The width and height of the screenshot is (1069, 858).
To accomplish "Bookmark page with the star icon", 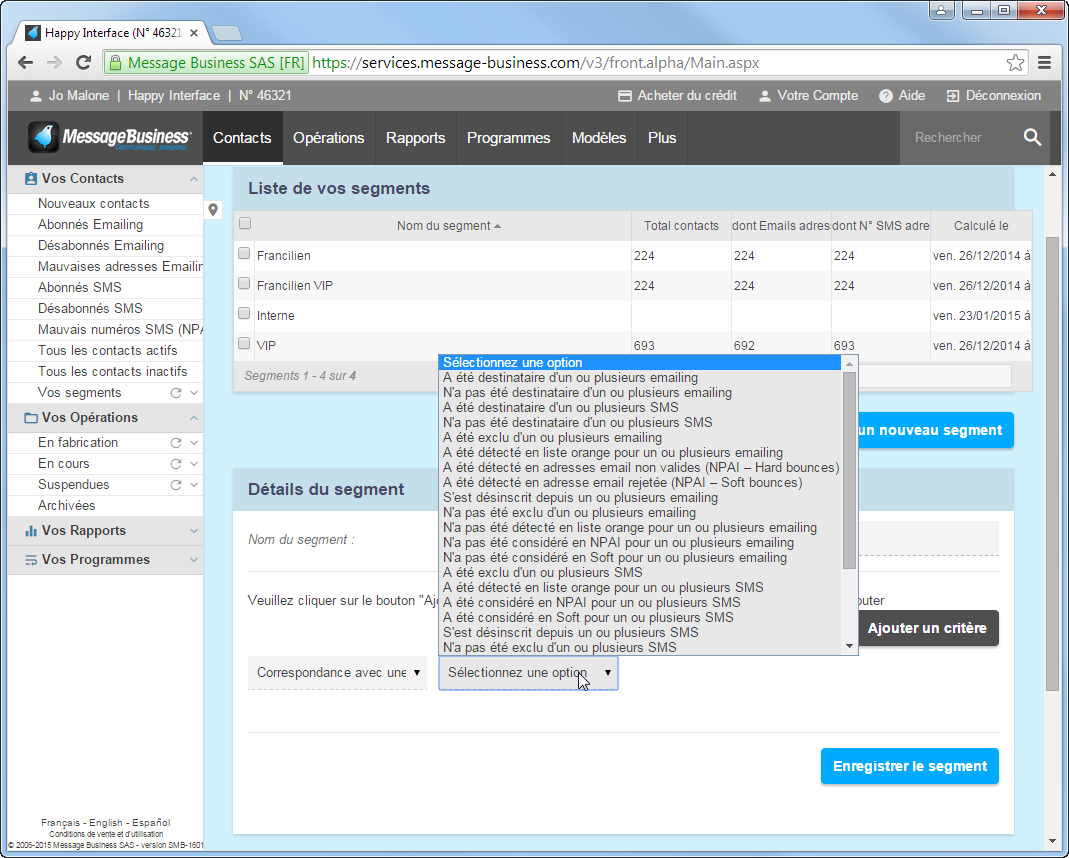I will click(1015, 63).
